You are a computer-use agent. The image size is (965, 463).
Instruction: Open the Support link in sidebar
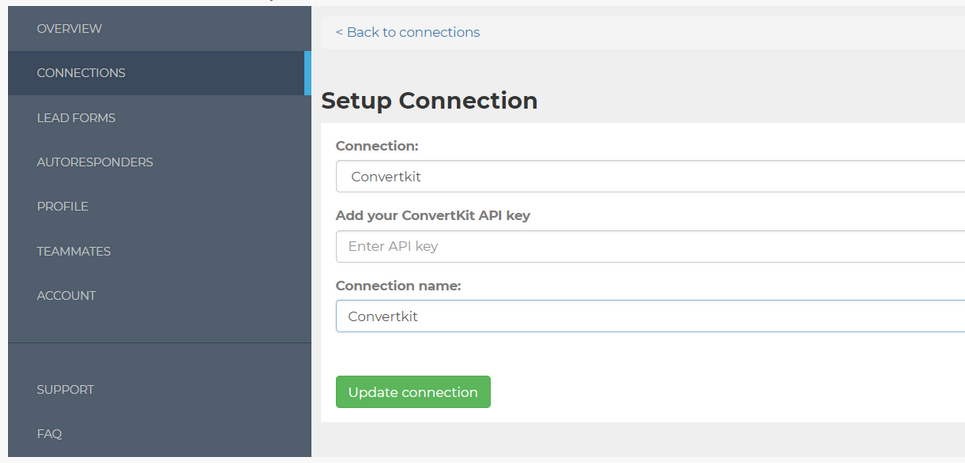[x=65, y=390]
